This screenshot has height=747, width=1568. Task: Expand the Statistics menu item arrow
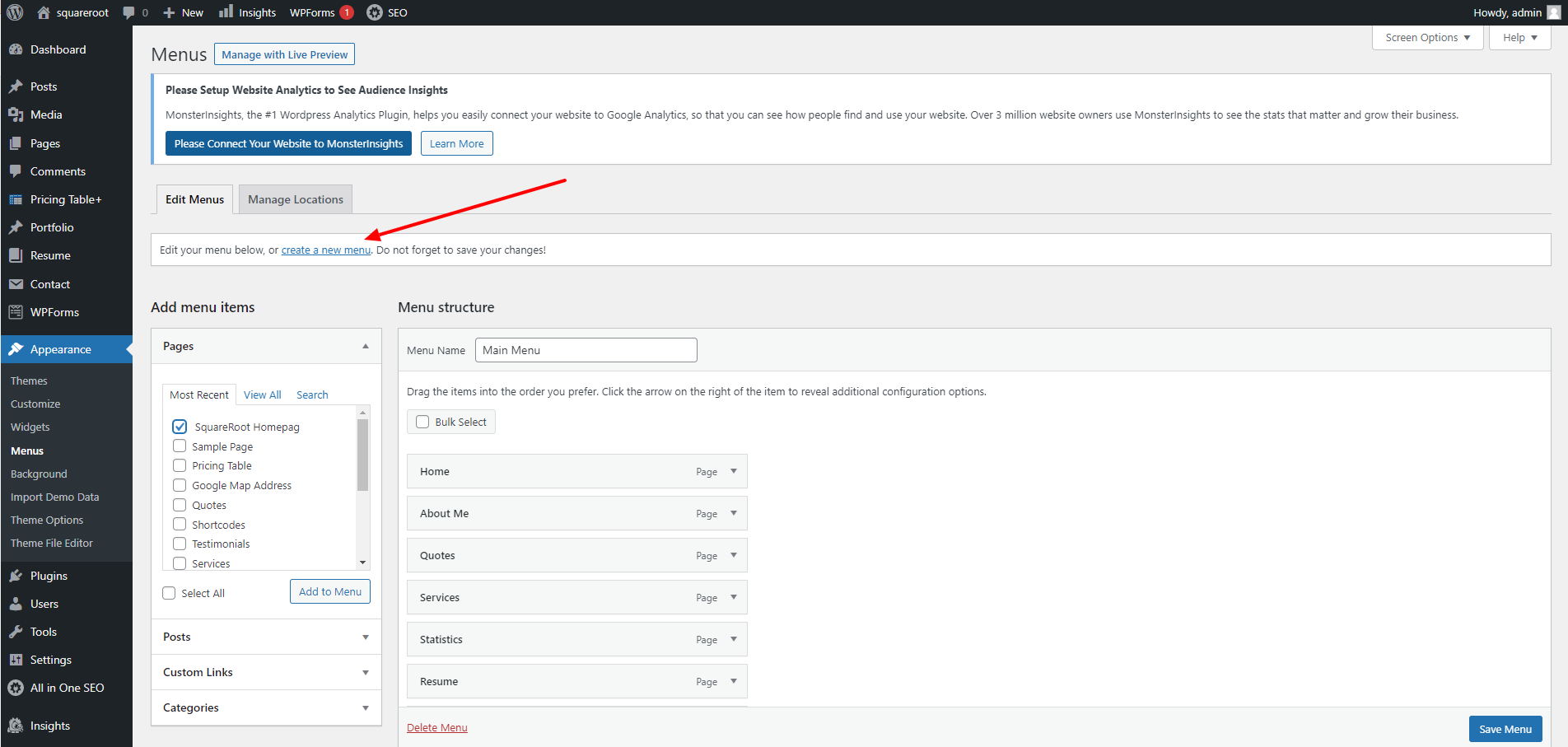734,639
